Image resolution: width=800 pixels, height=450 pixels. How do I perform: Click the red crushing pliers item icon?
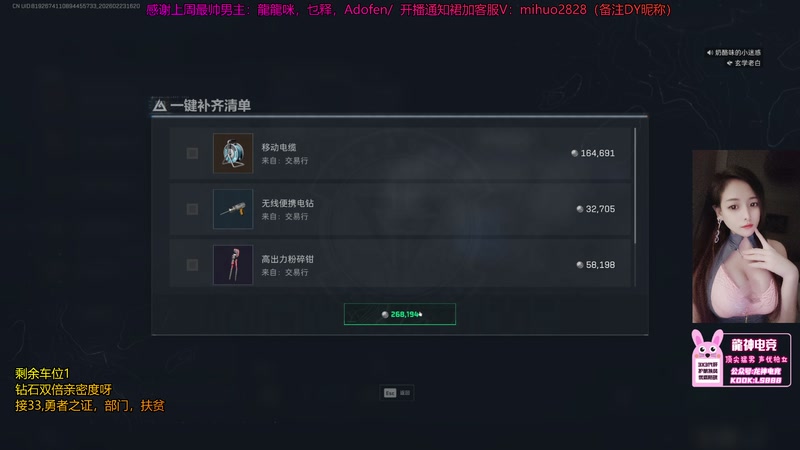pyautogui.click(x=233, y=265)
